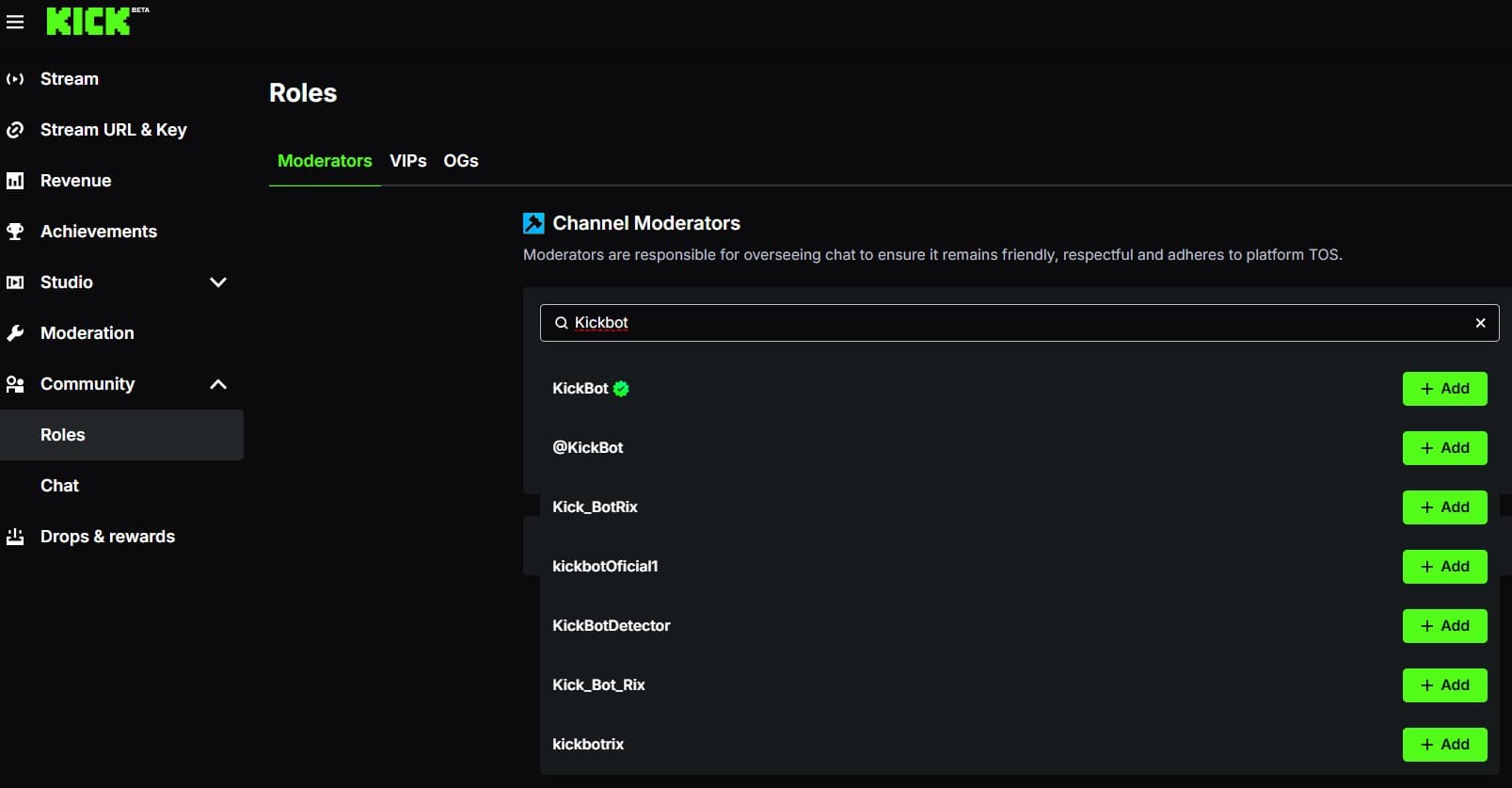The image size is (1512, 788).
Task: Switch to the OGs tab
Action: (x=461, y=161)
